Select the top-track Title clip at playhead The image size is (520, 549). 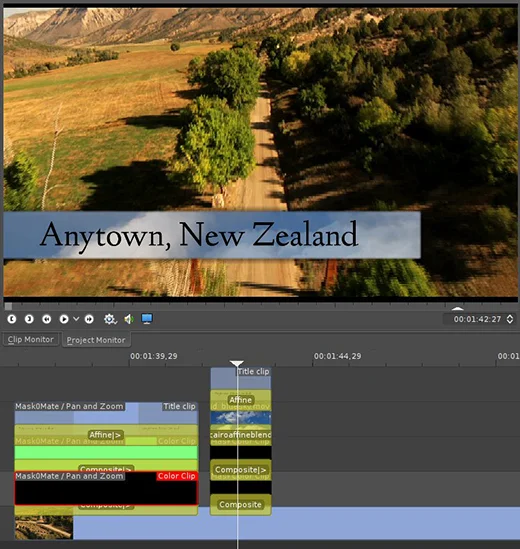click(241, 378)
